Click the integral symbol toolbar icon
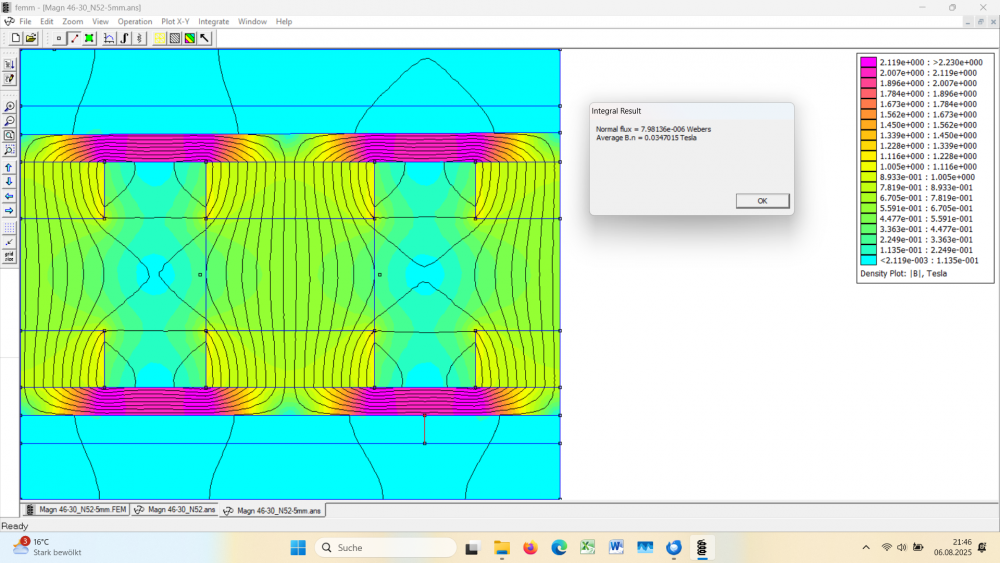Viewport: 1000px width, 563px height. click(x=124, y=38)
